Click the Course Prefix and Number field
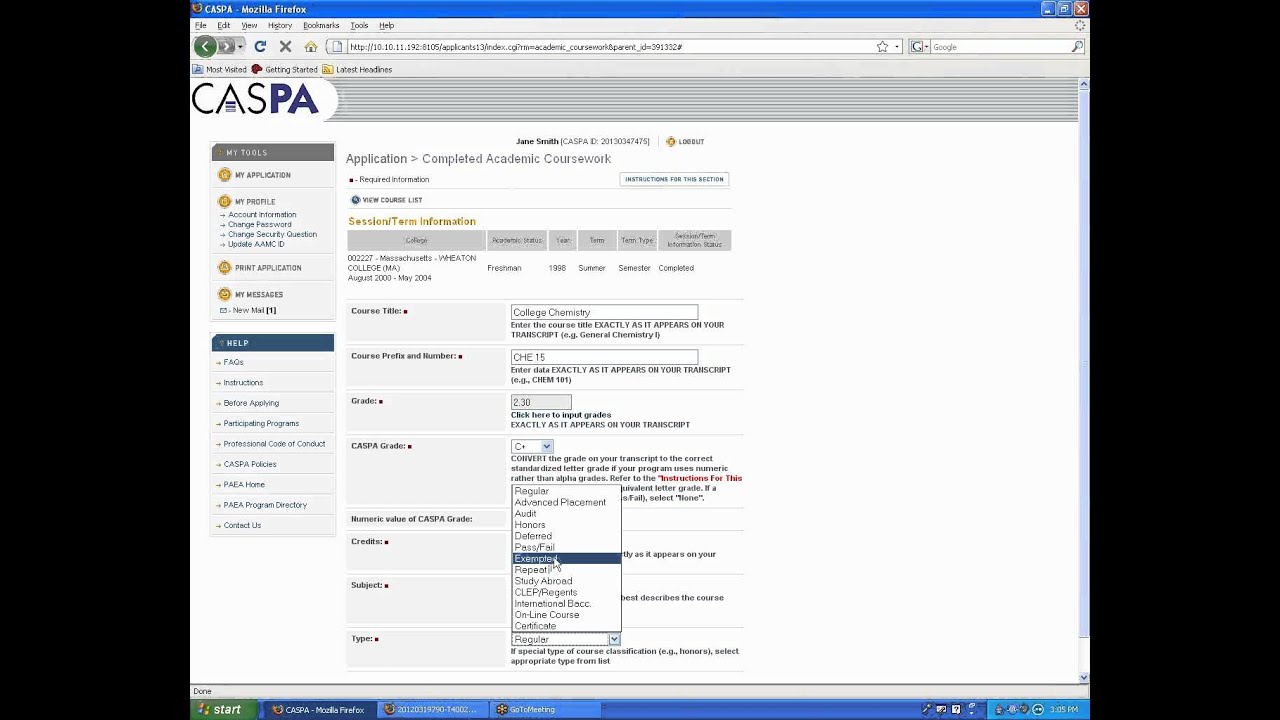 tap(604, 357)
